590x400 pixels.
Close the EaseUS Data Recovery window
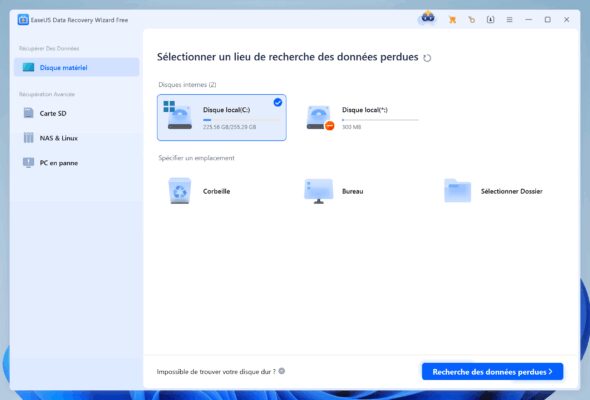tap(566, 20)
